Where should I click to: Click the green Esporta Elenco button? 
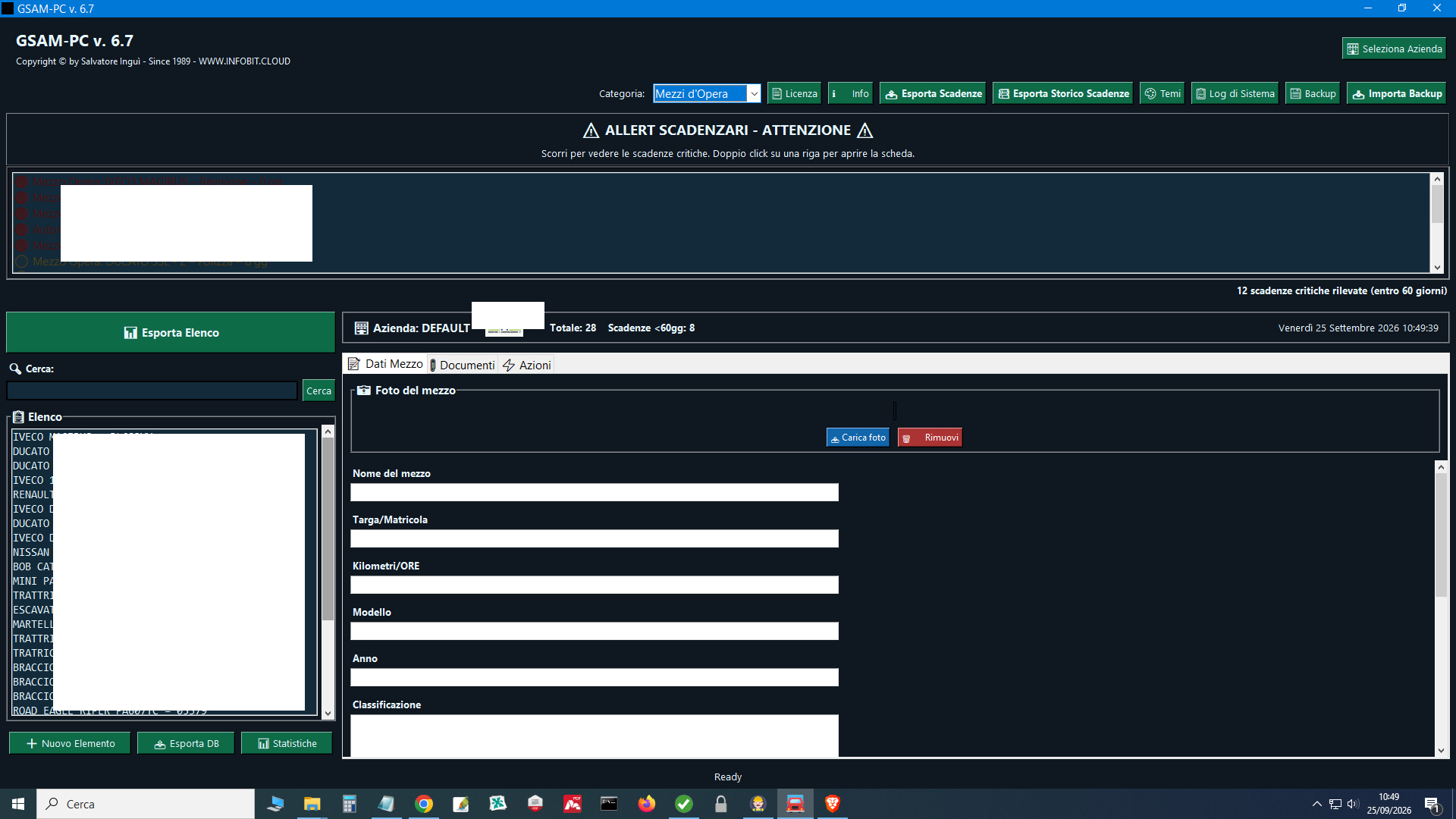point(171,332)
